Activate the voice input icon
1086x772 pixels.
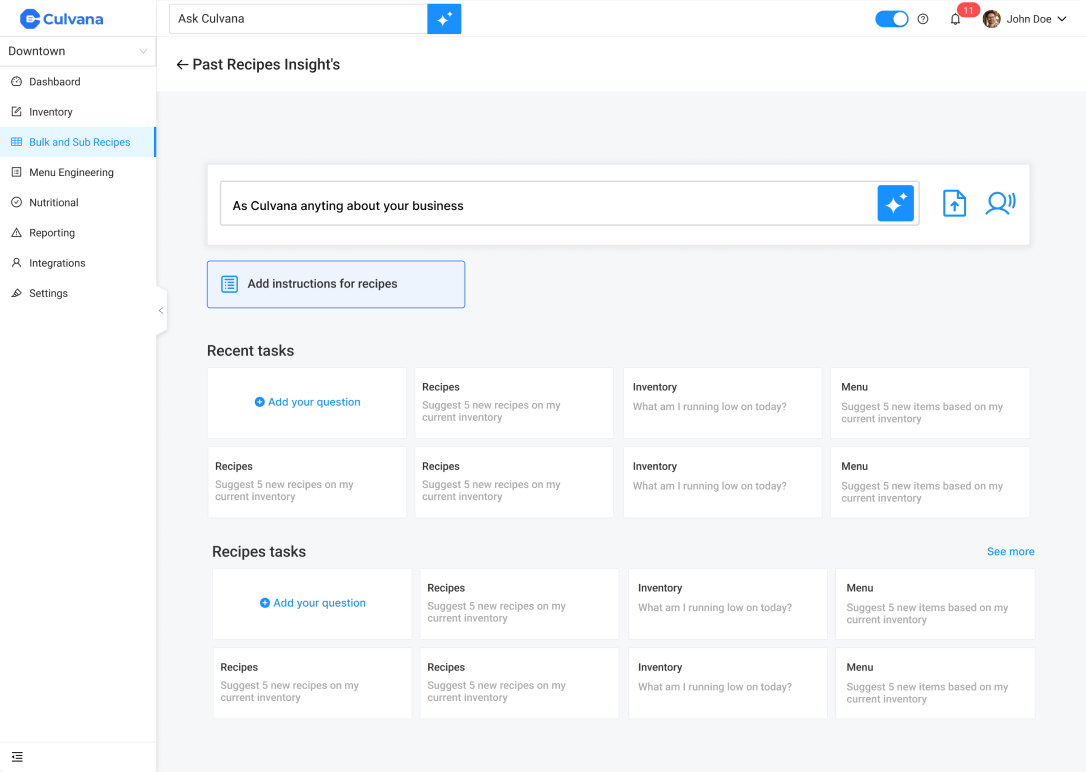999,204
